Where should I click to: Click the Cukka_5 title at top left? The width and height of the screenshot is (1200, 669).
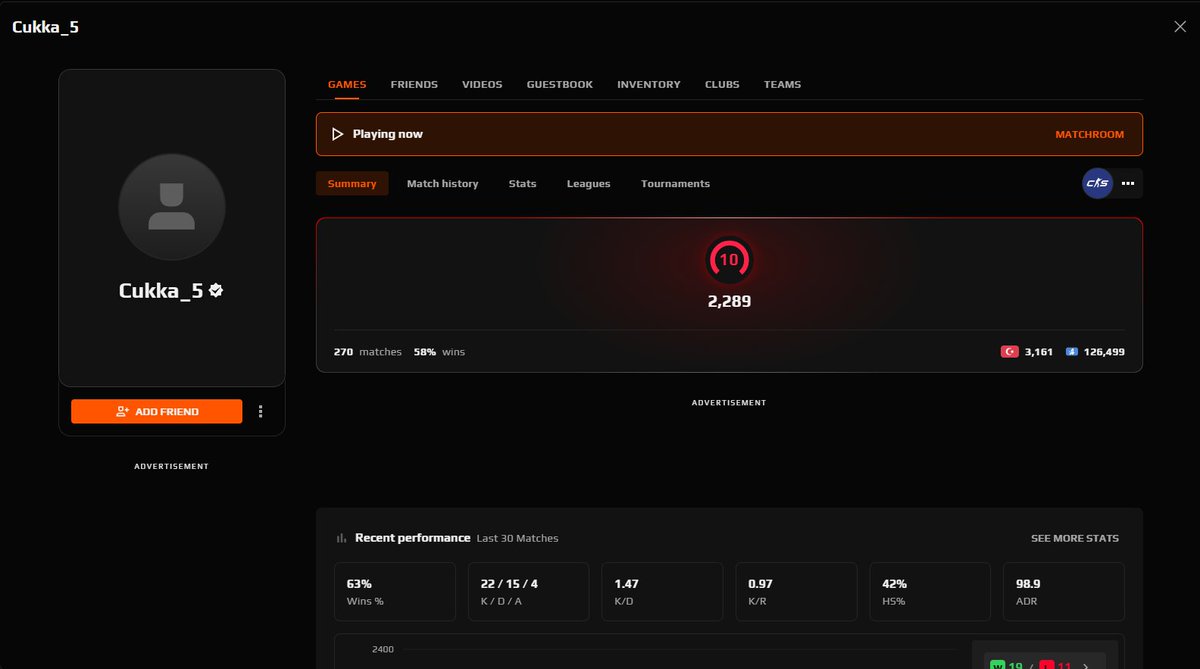tap(45, 27)
